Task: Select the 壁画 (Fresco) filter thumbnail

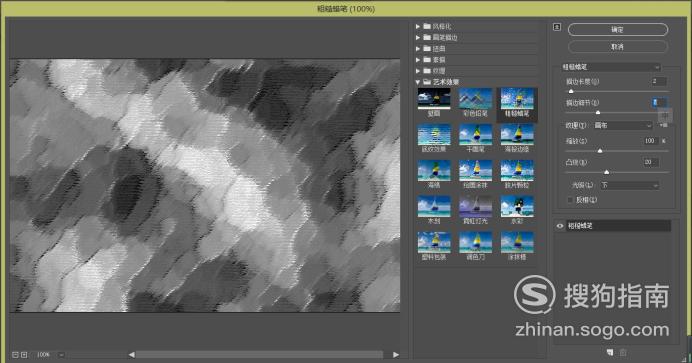Action: [x=434, y=98]
